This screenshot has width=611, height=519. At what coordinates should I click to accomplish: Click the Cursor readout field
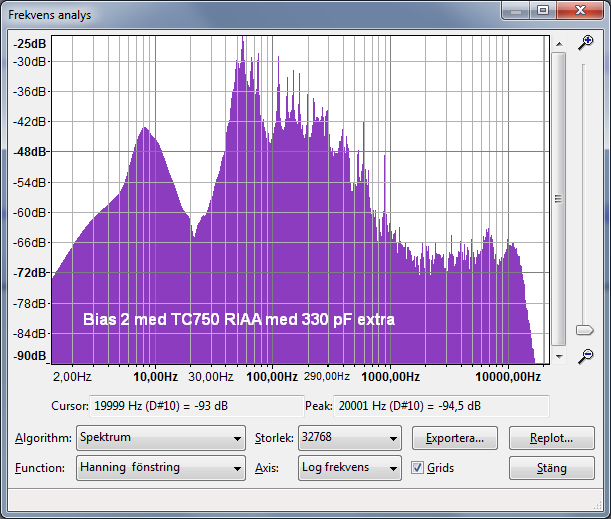click(197, 406)
